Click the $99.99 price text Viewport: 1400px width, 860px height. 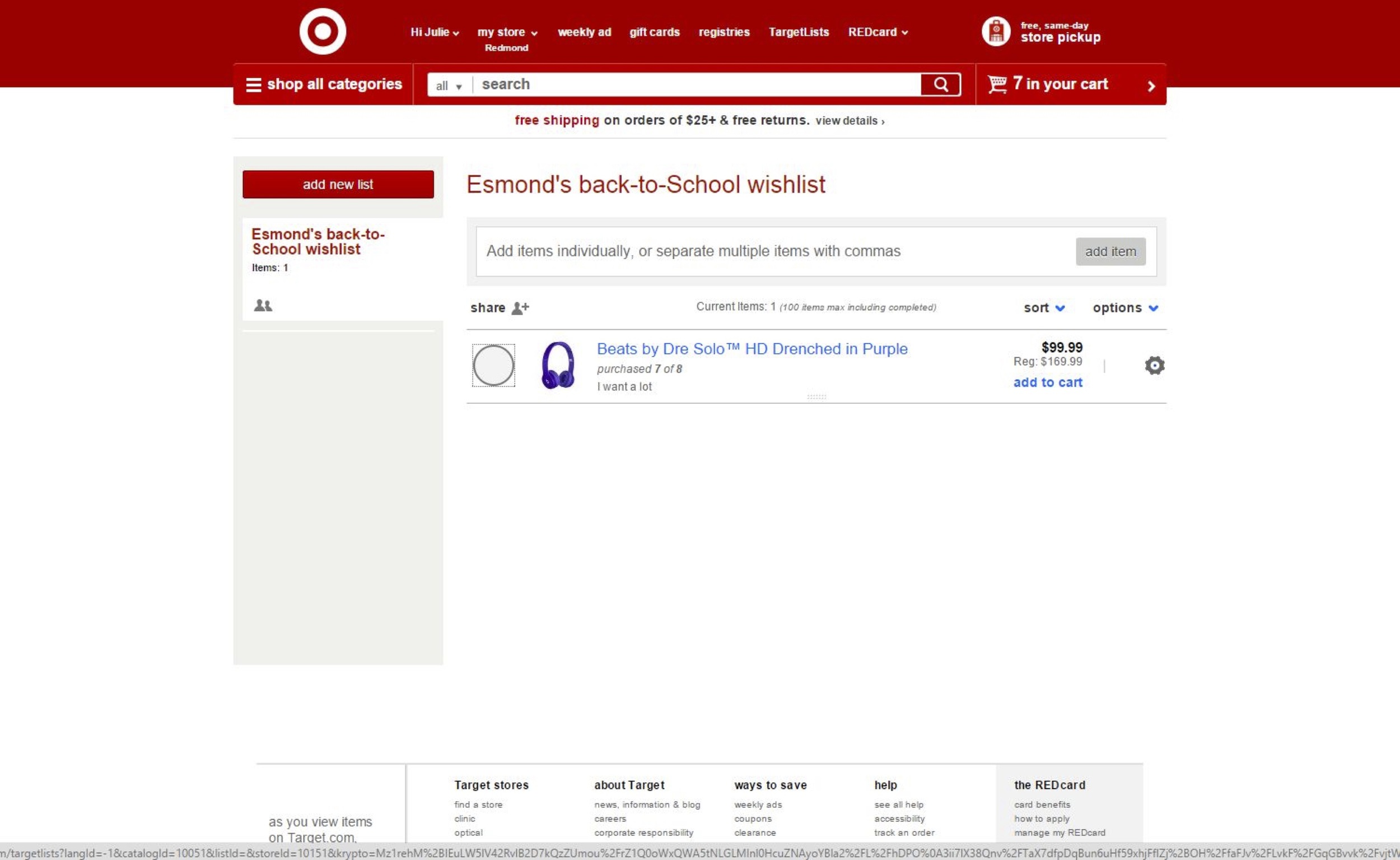coord(1062,347)
